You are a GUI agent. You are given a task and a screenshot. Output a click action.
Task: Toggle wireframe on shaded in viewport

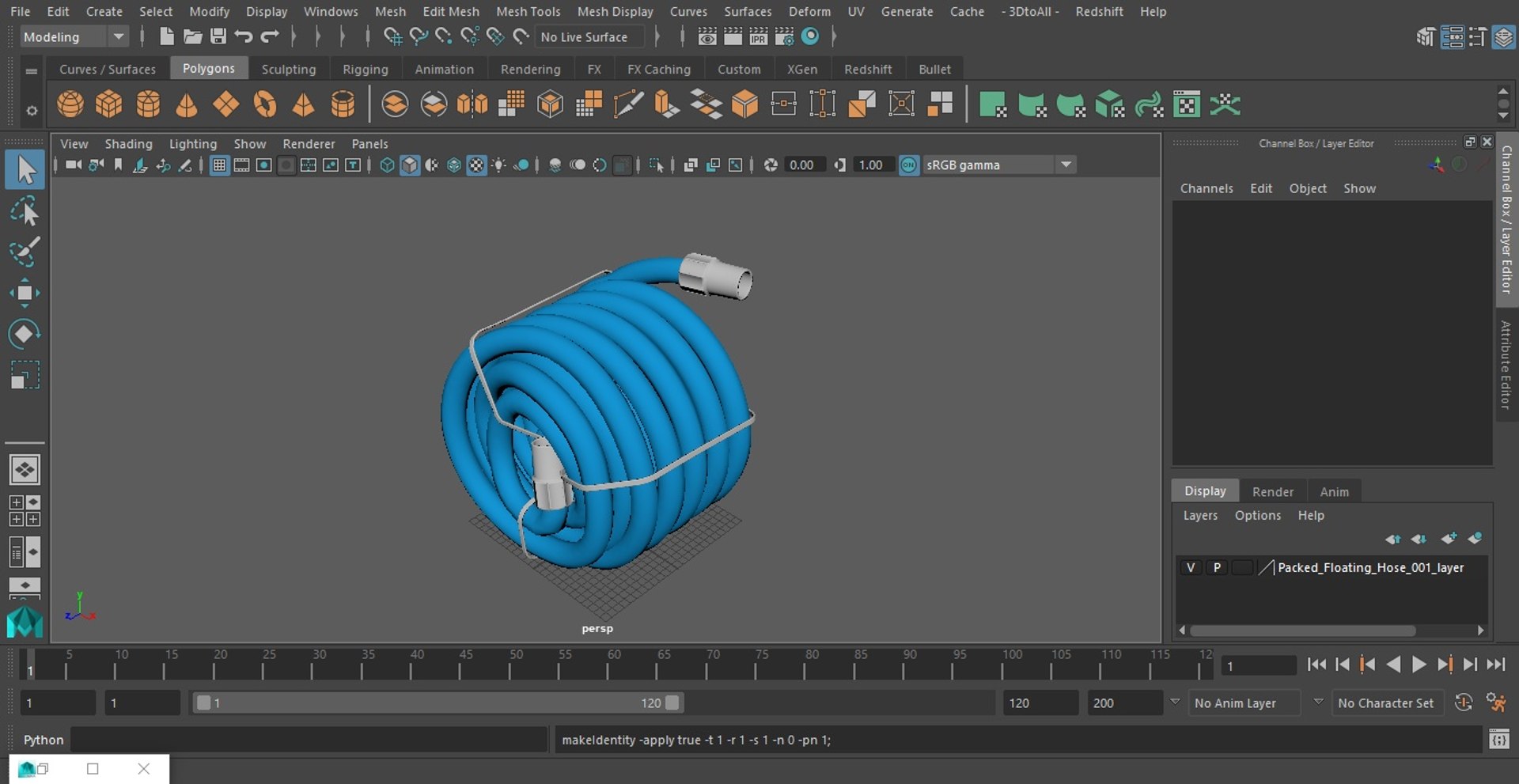coord(454,165)
